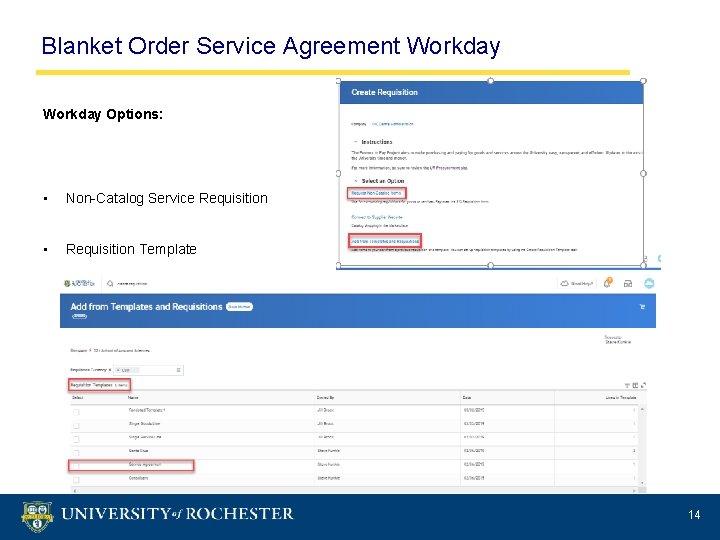This screenshot has height=540, width=720.
Task: Open the shopping cart icon in blue banner
Action: [642, 307]
